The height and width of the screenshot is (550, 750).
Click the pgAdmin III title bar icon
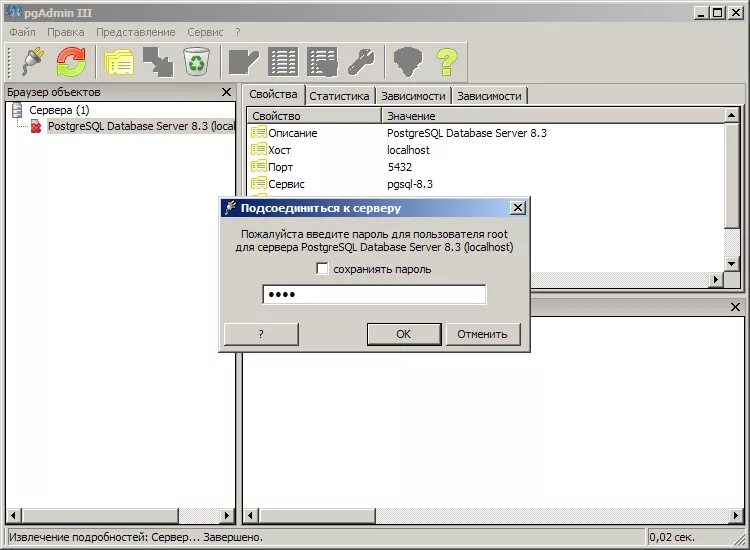(x=14, y=12)
